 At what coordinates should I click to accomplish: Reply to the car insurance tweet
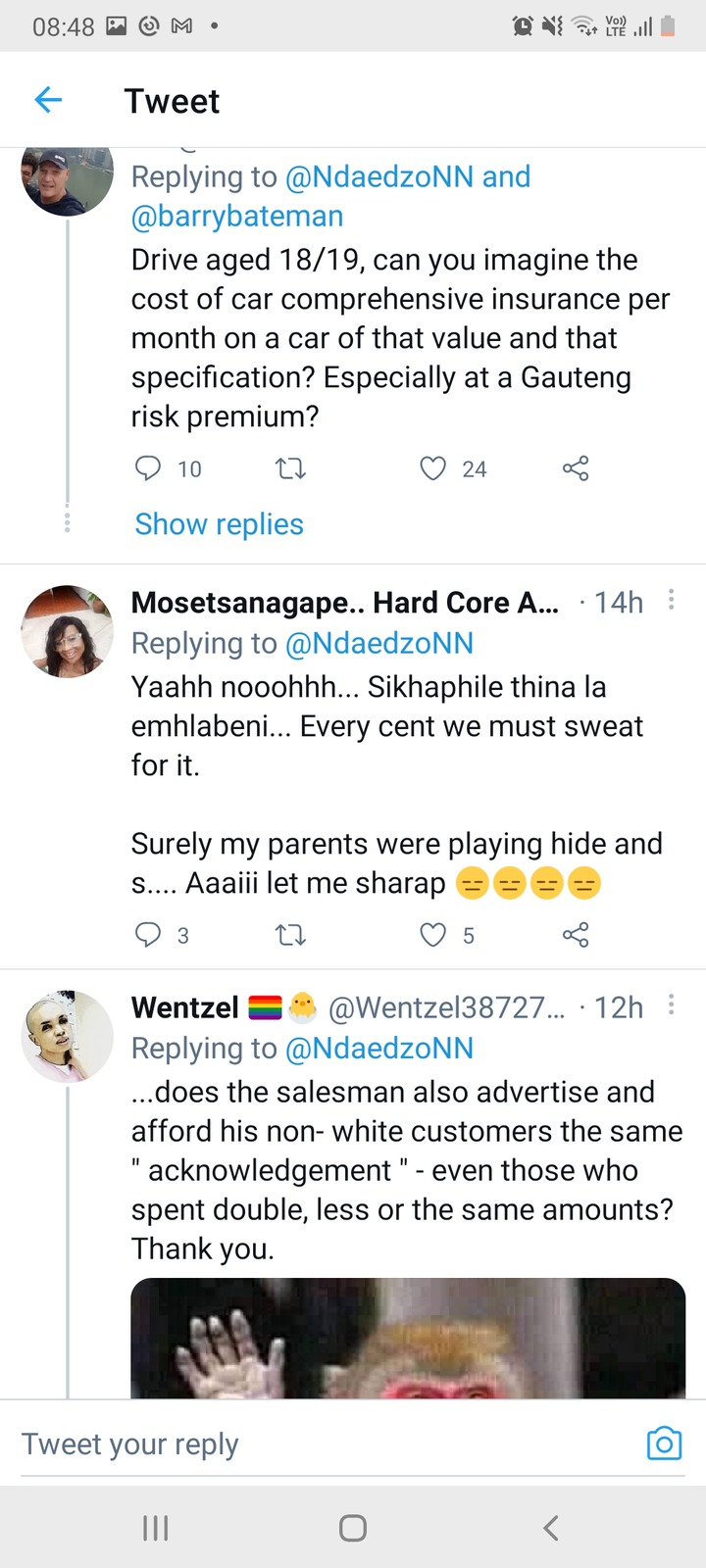tap(147, 468)
